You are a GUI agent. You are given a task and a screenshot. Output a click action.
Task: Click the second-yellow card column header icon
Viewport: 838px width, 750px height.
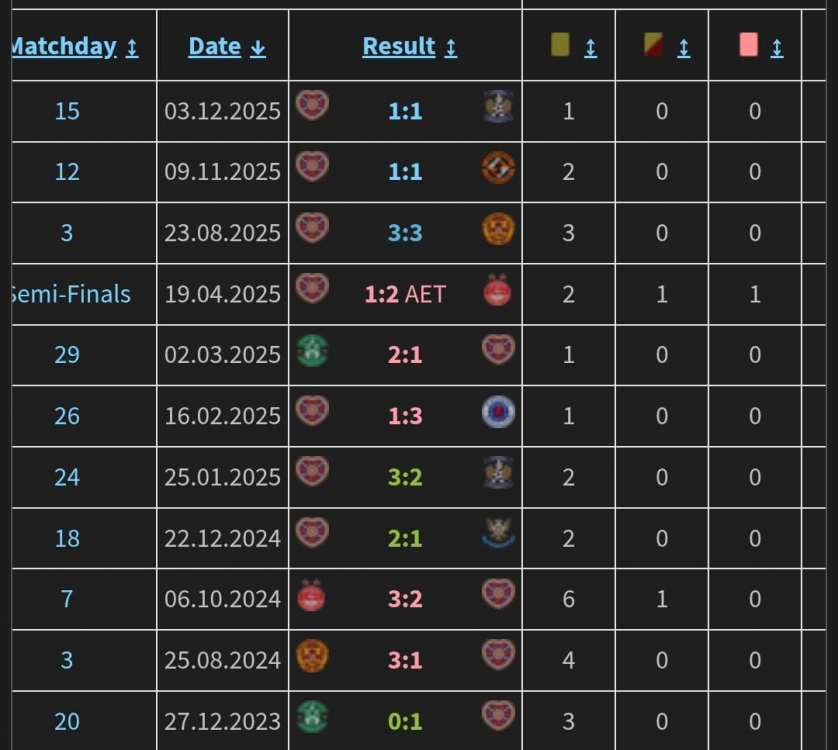click(654, 45)
